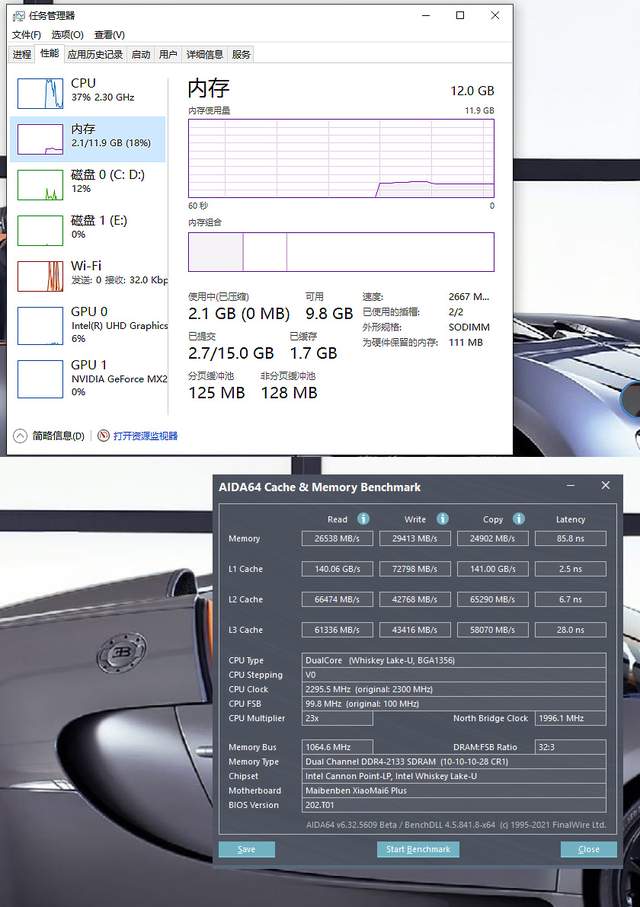Screen dimensions: 640x907
Task: Minimize the AIDA64 benchmark window
Action: click(x=571, y=485)
